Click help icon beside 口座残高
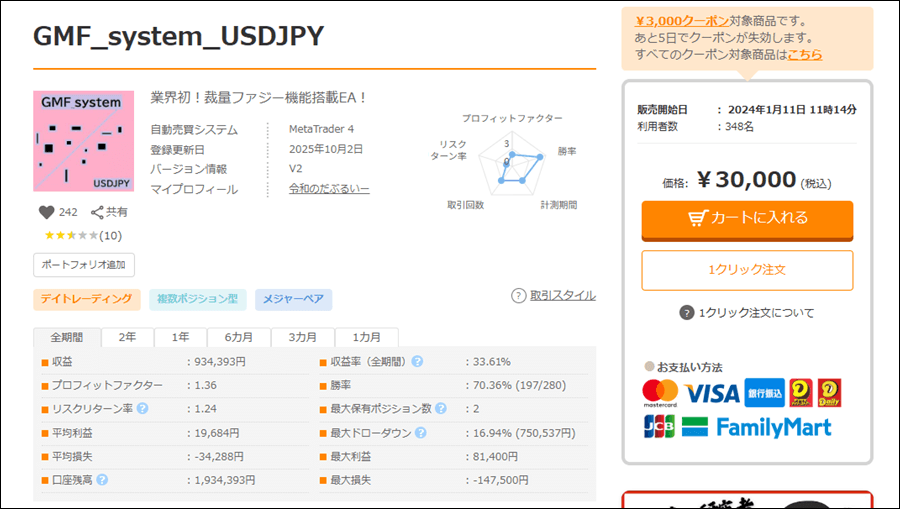900x509 pixels. (x=102, y=480)
